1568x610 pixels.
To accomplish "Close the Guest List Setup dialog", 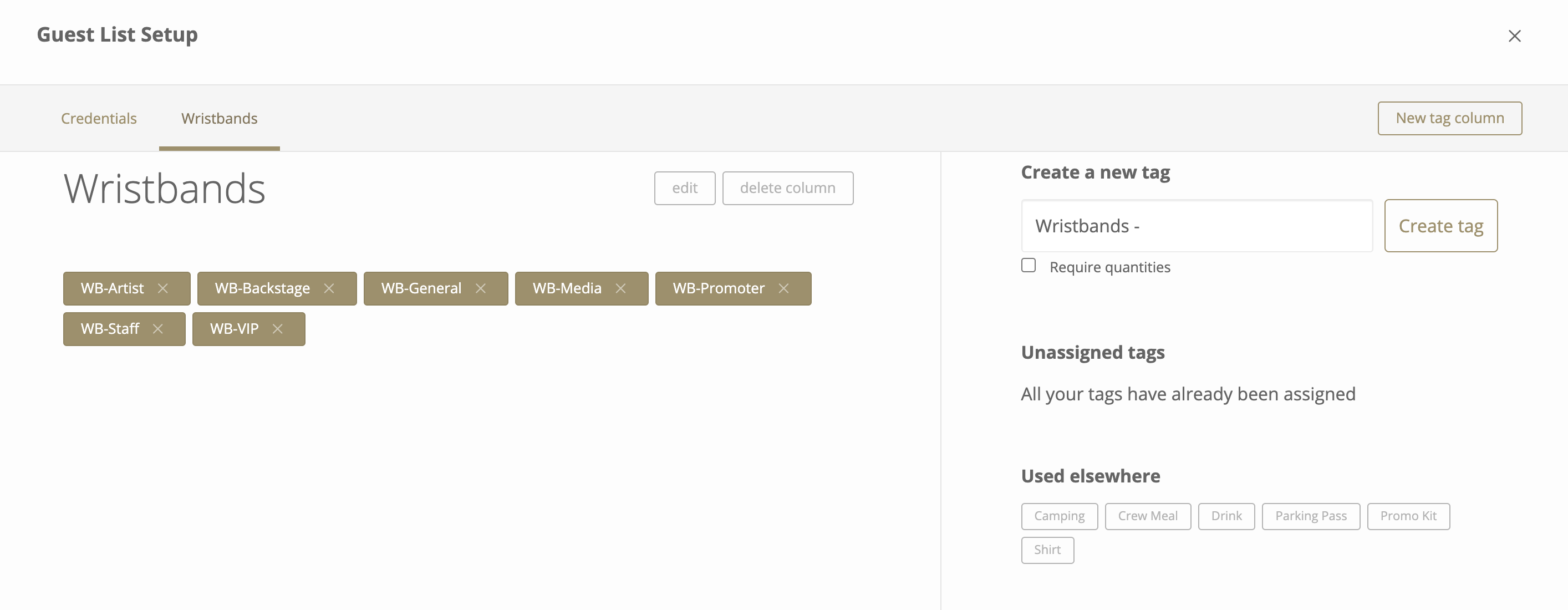I will tap(1514, 36).
